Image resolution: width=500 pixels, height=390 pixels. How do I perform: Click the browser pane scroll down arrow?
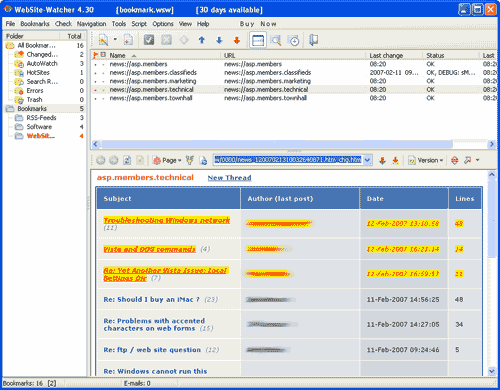click(492, 371)
